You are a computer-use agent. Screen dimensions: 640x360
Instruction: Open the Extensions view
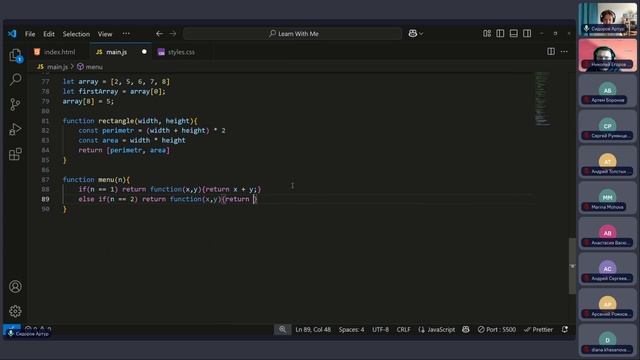(15, 154)
